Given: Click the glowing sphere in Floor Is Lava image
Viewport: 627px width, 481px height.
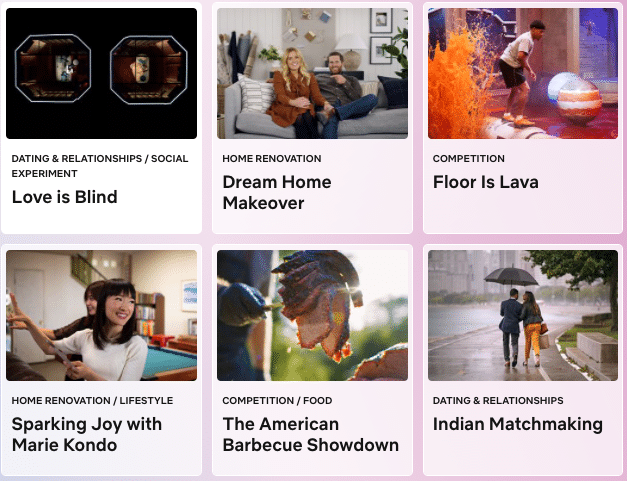Looking at the screenshot, I should coord(575,97).
